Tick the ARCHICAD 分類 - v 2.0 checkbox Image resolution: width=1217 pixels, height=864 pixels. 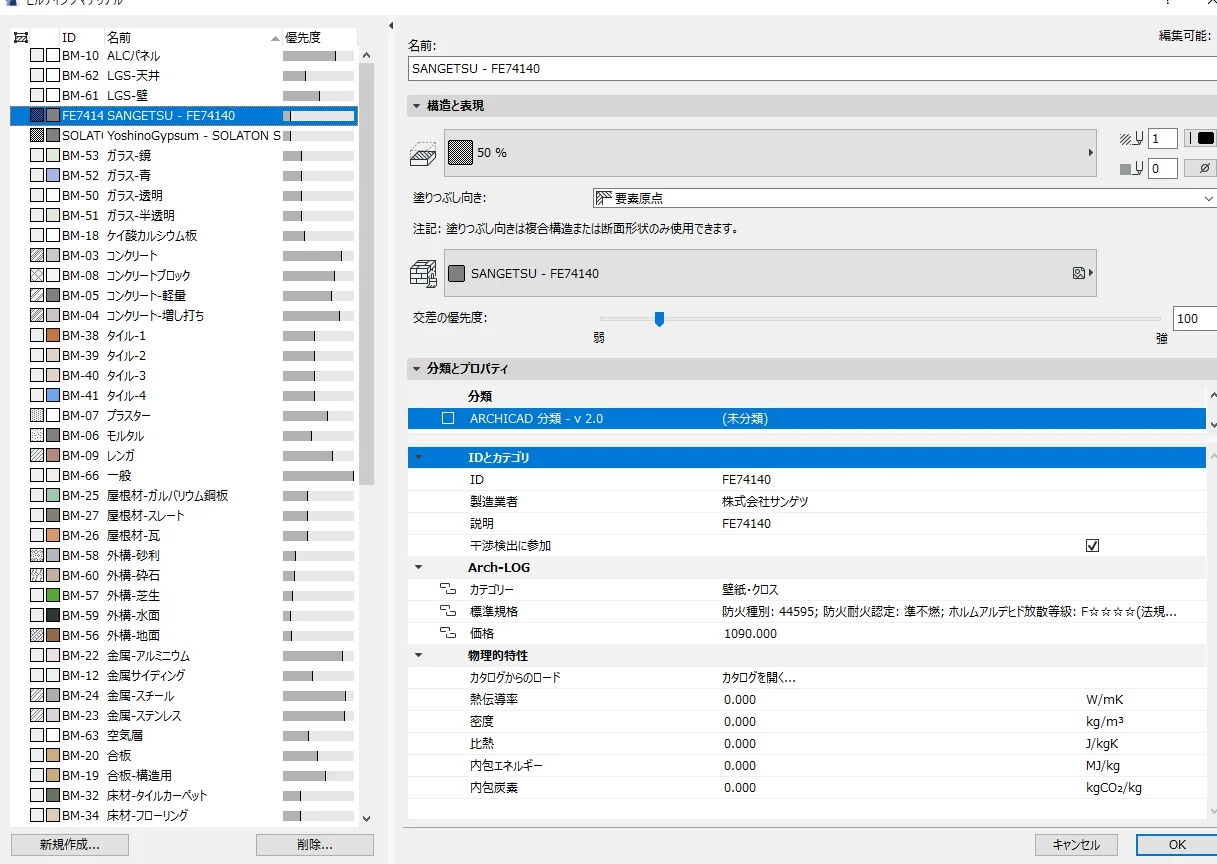[448, 419]
